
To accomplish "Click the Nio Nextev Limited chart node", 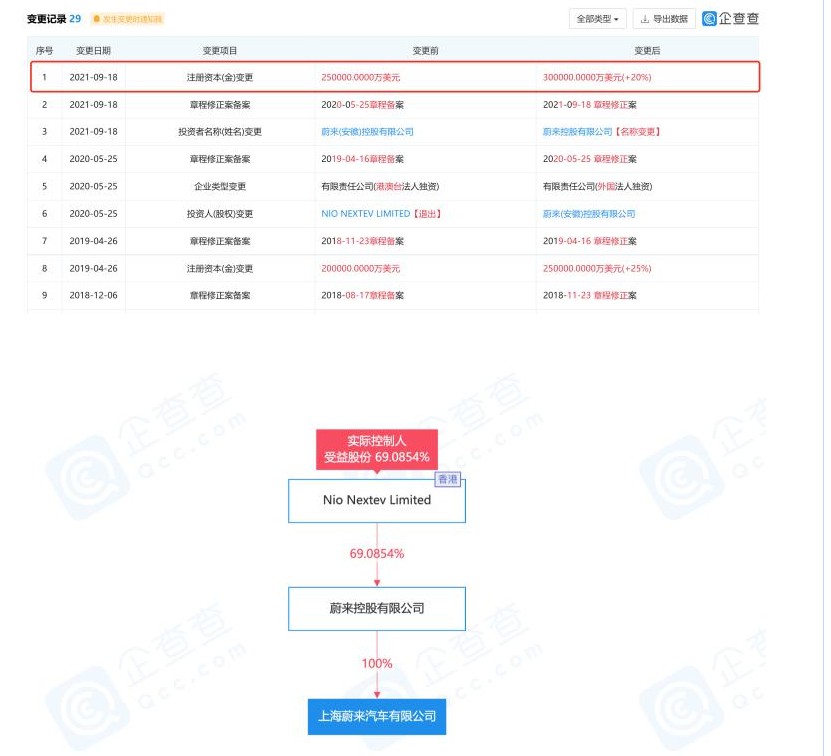I will pyautogui.click(x=377, y=500).
